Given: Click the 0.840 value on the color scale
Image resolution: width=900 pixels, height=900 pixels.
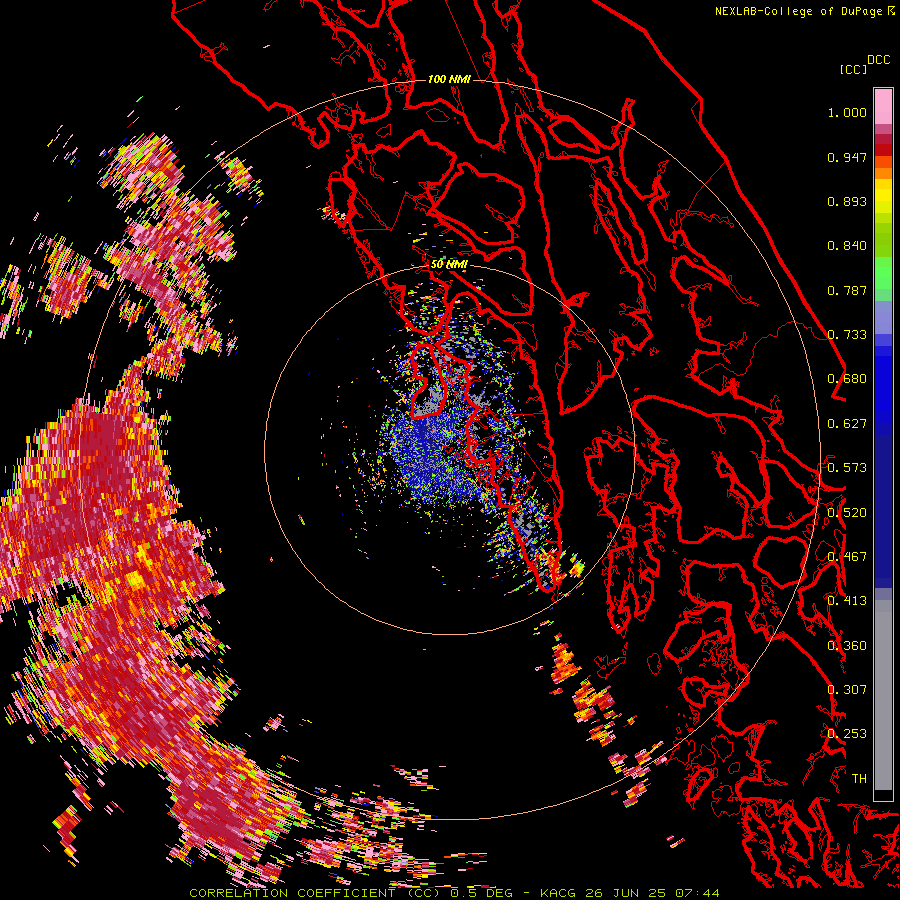Looking at the screenshot, I should (x=847, y=246).
